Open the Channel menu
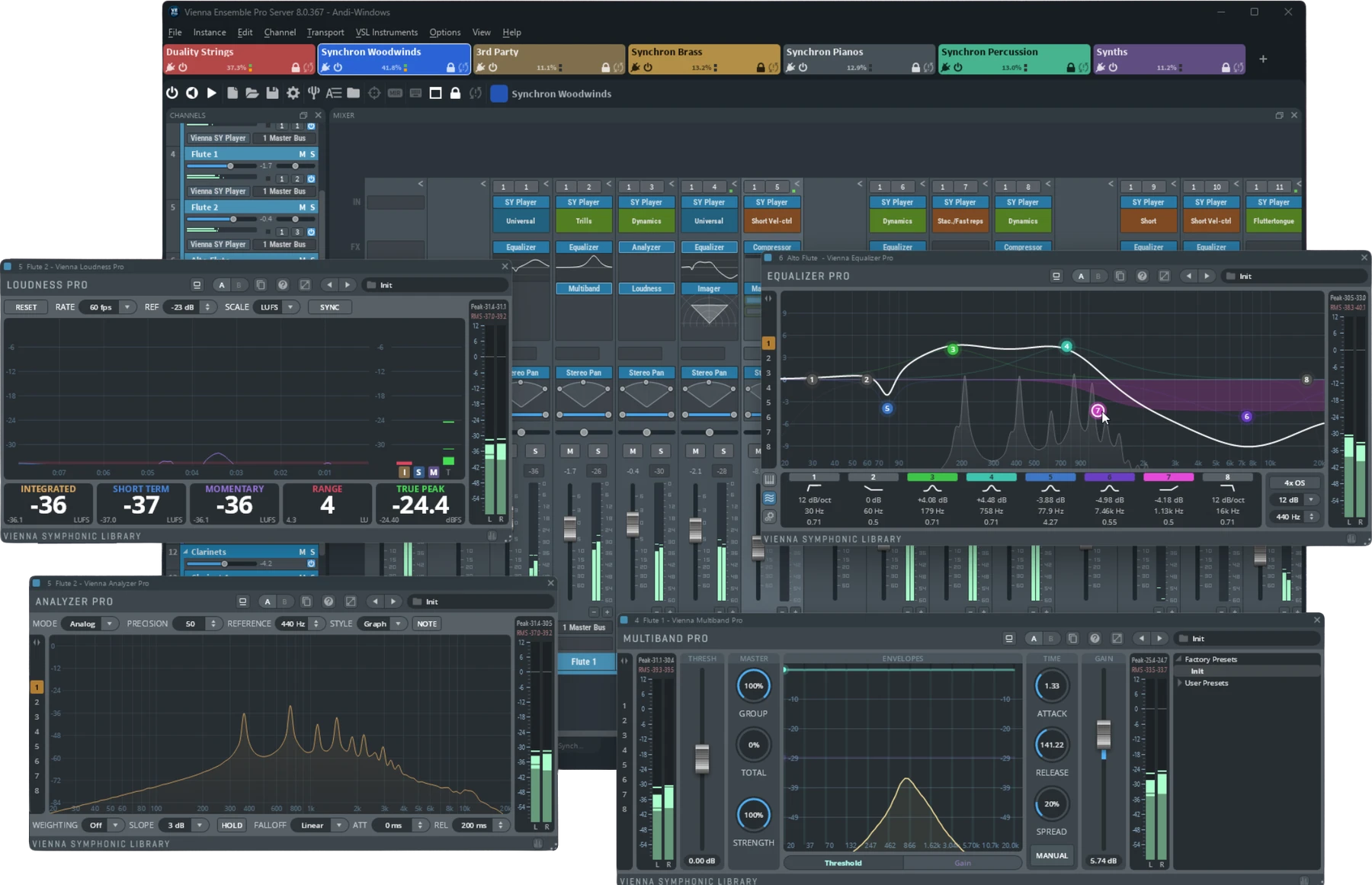 click(280, 32)
